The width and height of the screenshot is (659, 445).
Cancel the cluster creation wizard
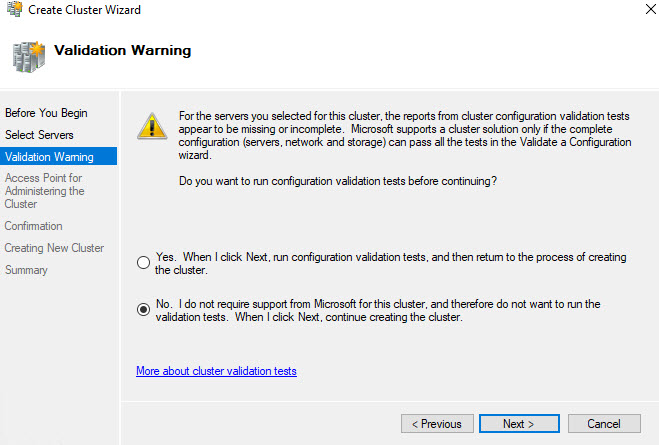[604, 423]
